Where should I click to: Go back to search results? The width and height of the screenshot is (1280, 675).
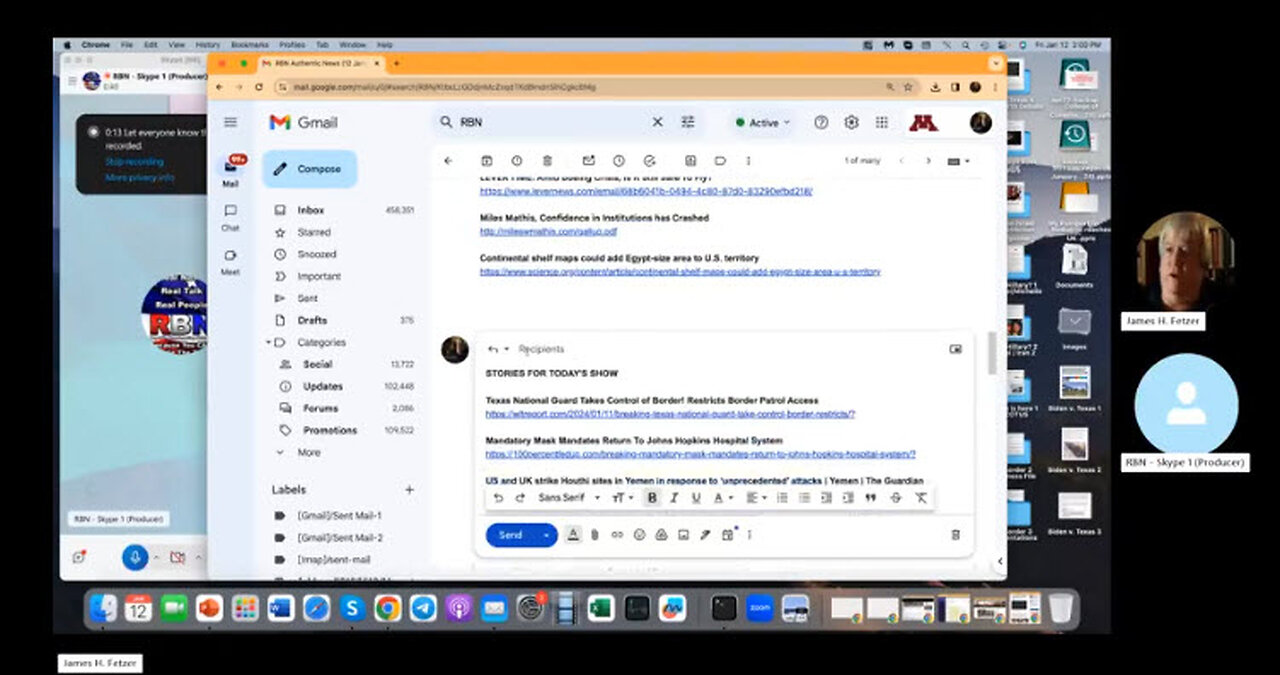click(x=448, y=160)
